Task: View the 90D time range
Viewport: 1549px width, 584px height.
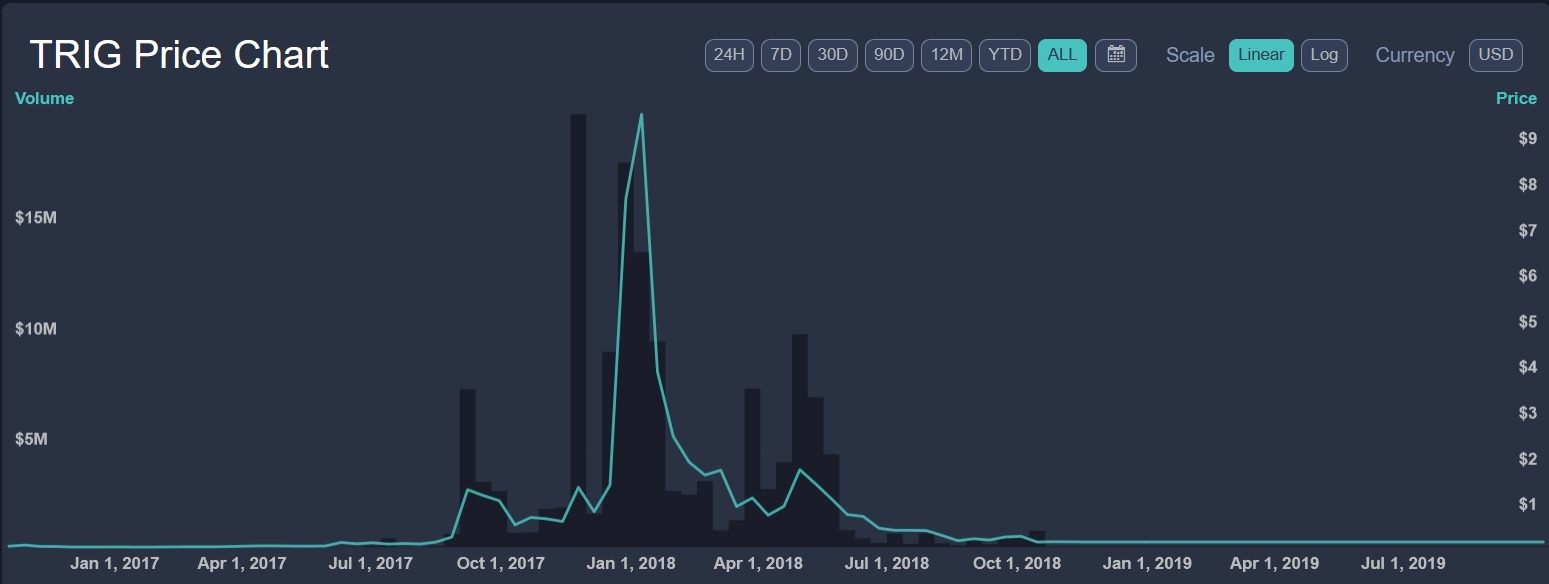Action: point(888,55)
